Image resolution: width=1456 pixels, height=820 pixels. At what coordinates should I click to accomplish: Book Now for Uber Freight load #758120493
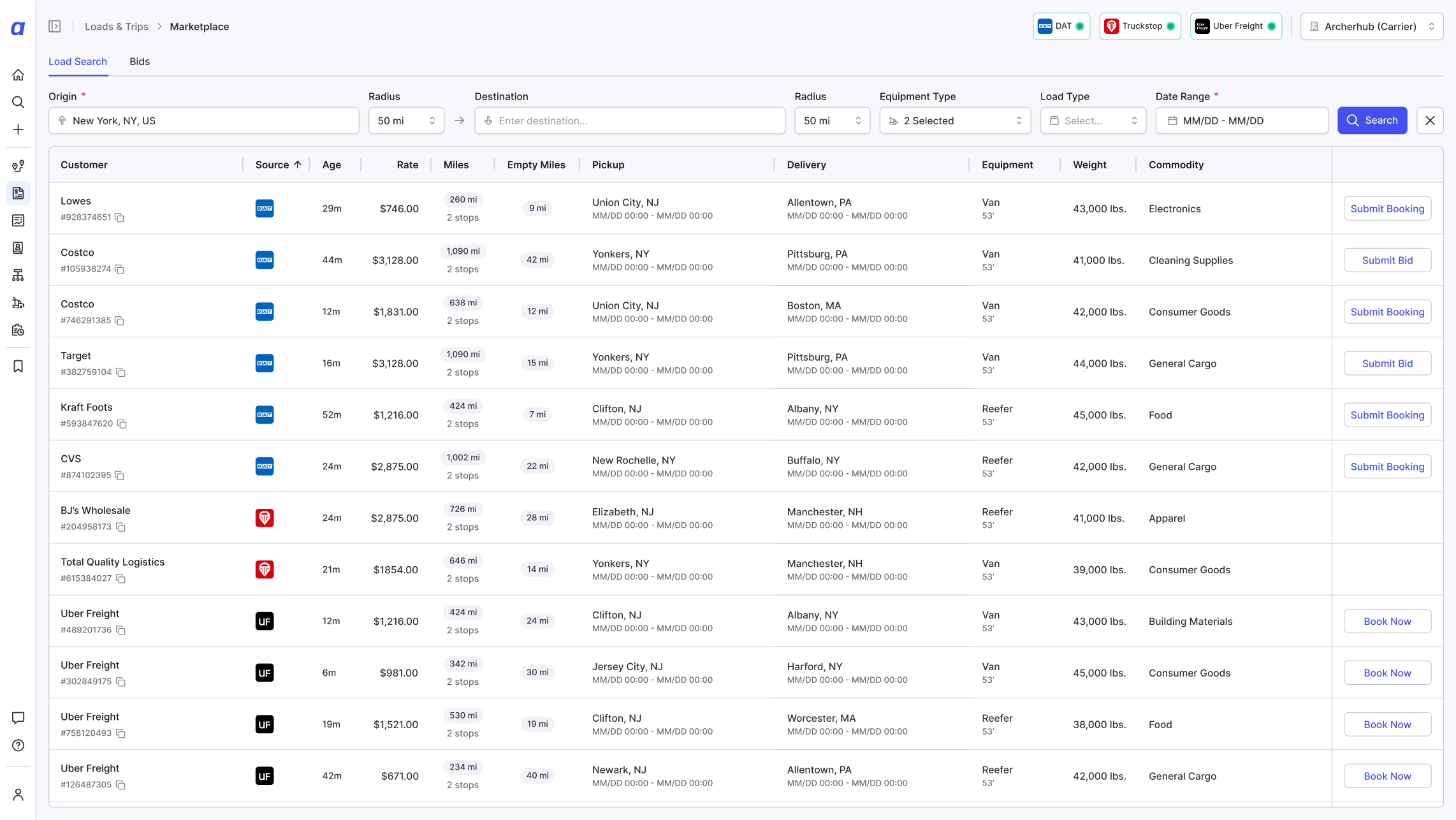[x=1387, y=724]
